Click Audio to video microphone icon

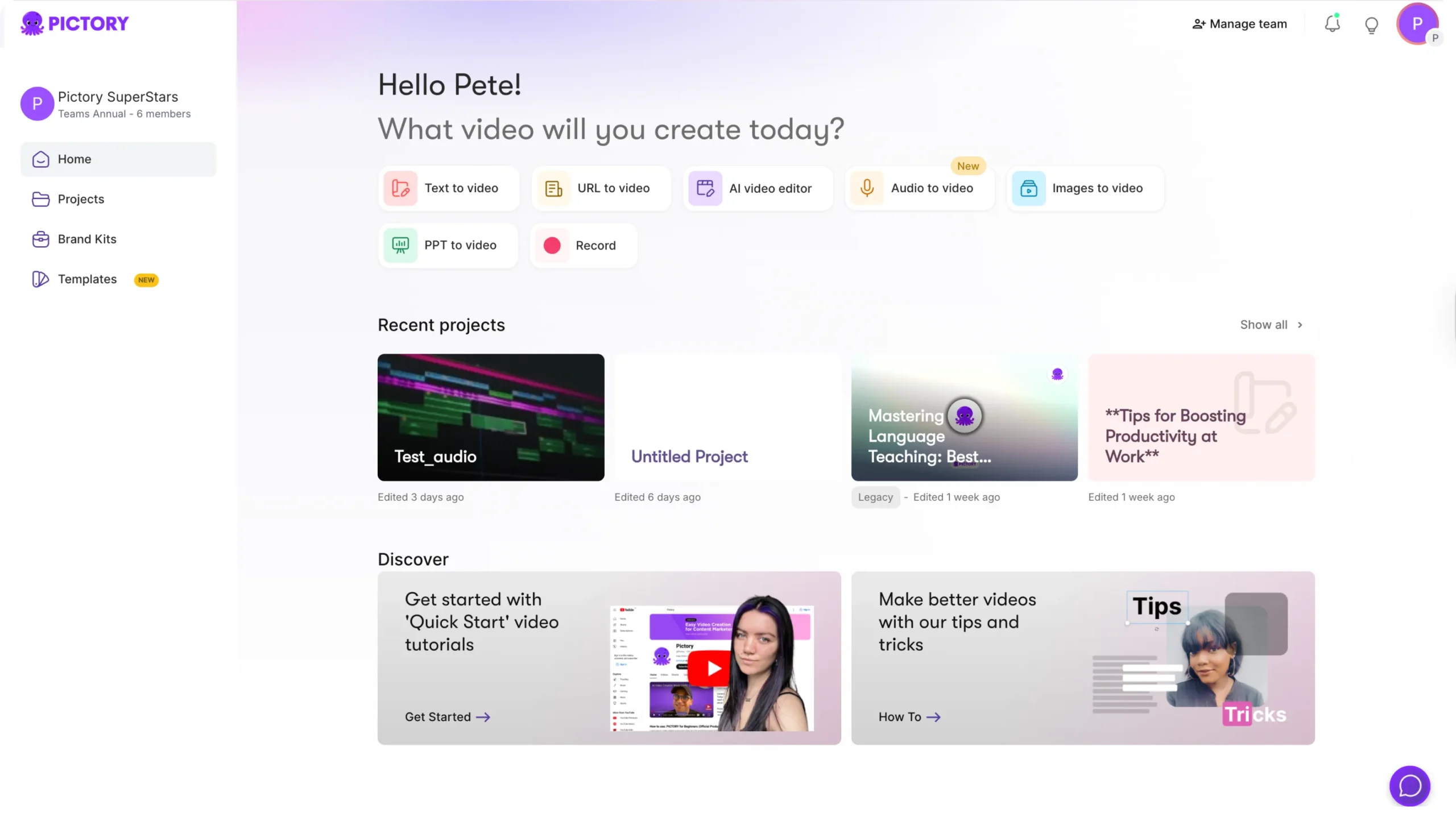pos(867,188)
